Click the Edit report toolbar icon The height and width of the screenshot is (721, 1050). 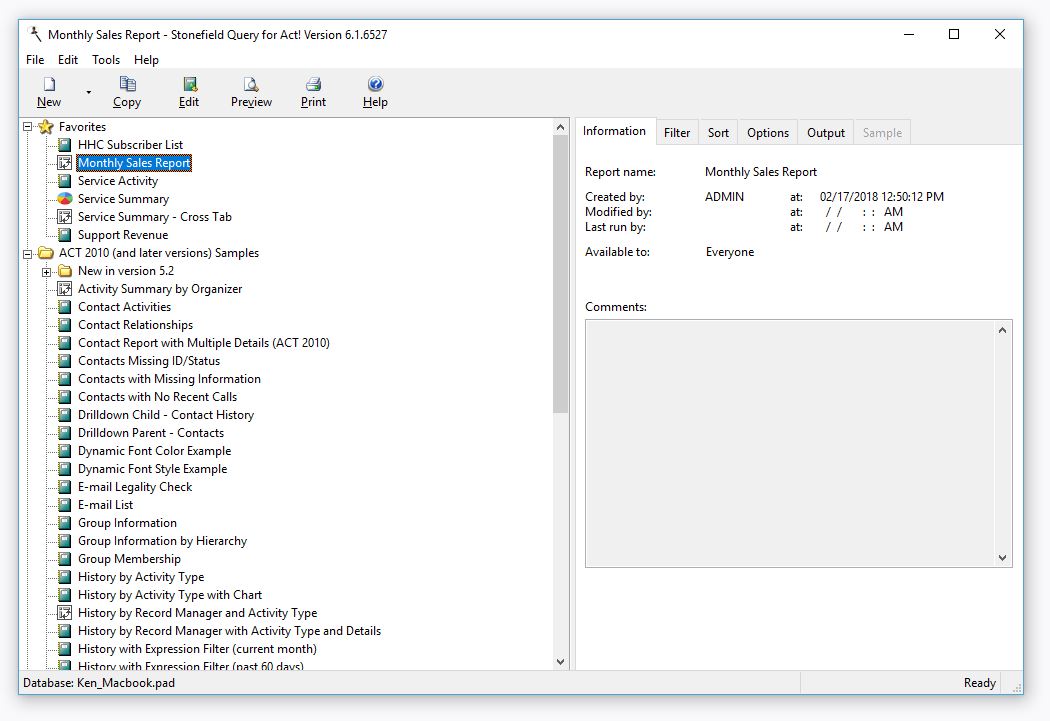(x=190, y=84)
